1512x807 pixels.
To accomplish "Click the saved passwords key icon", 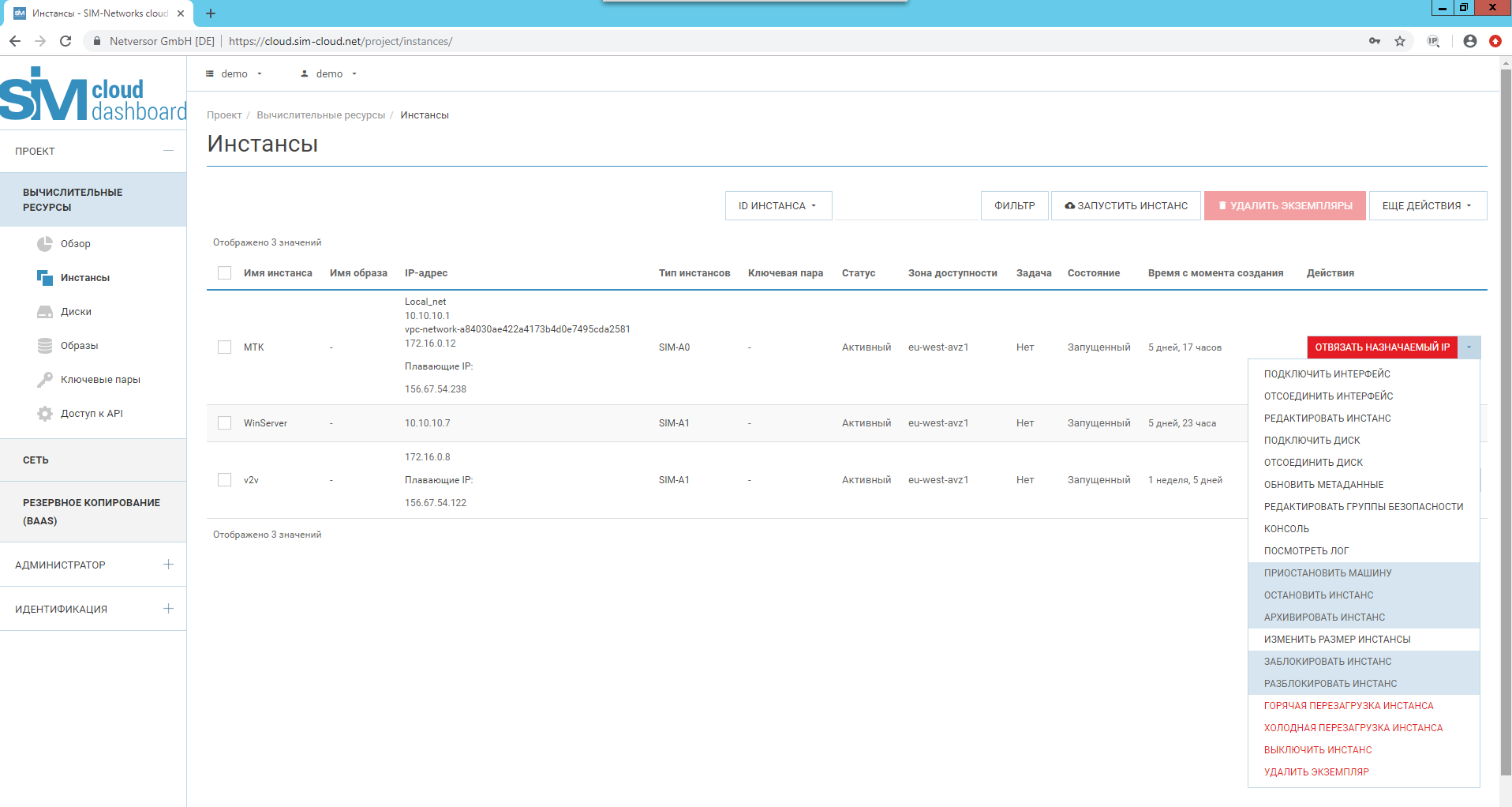I will (1375, 41).
